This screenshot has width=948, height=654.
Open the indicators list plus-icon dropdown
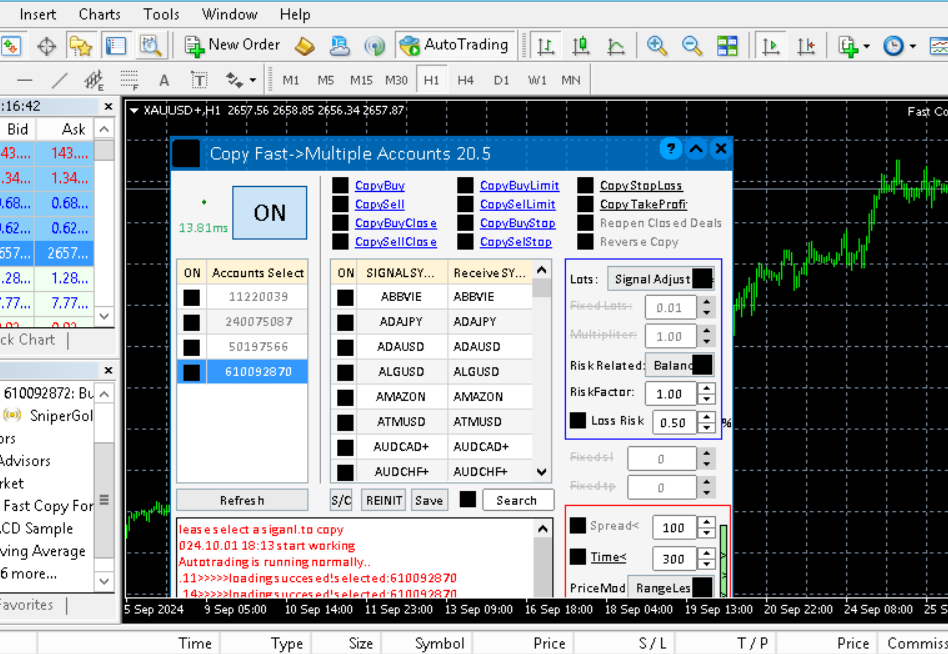pos(854,46)
